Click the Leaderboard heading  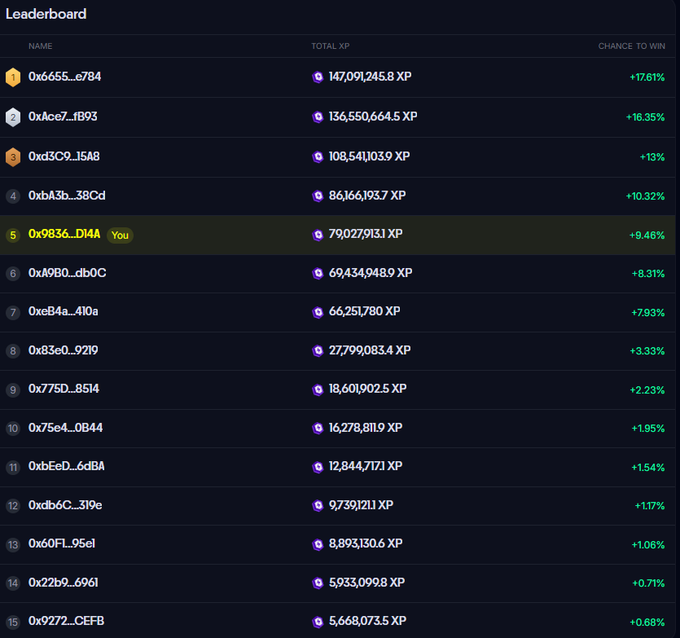(x=46, y=14)
